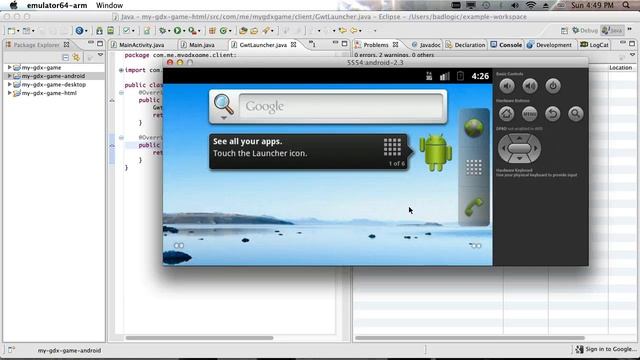Image resolution: width=640 pixels, height=360 pixels.
Task: Open the Console view tab
Action: [506, 45]
